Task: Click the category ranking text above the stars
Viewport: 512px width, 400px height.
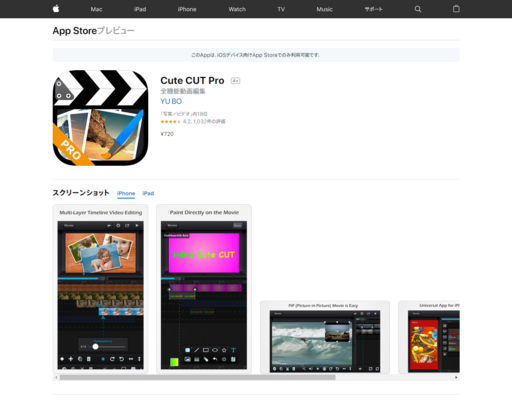Action: [x=184, y=114]
